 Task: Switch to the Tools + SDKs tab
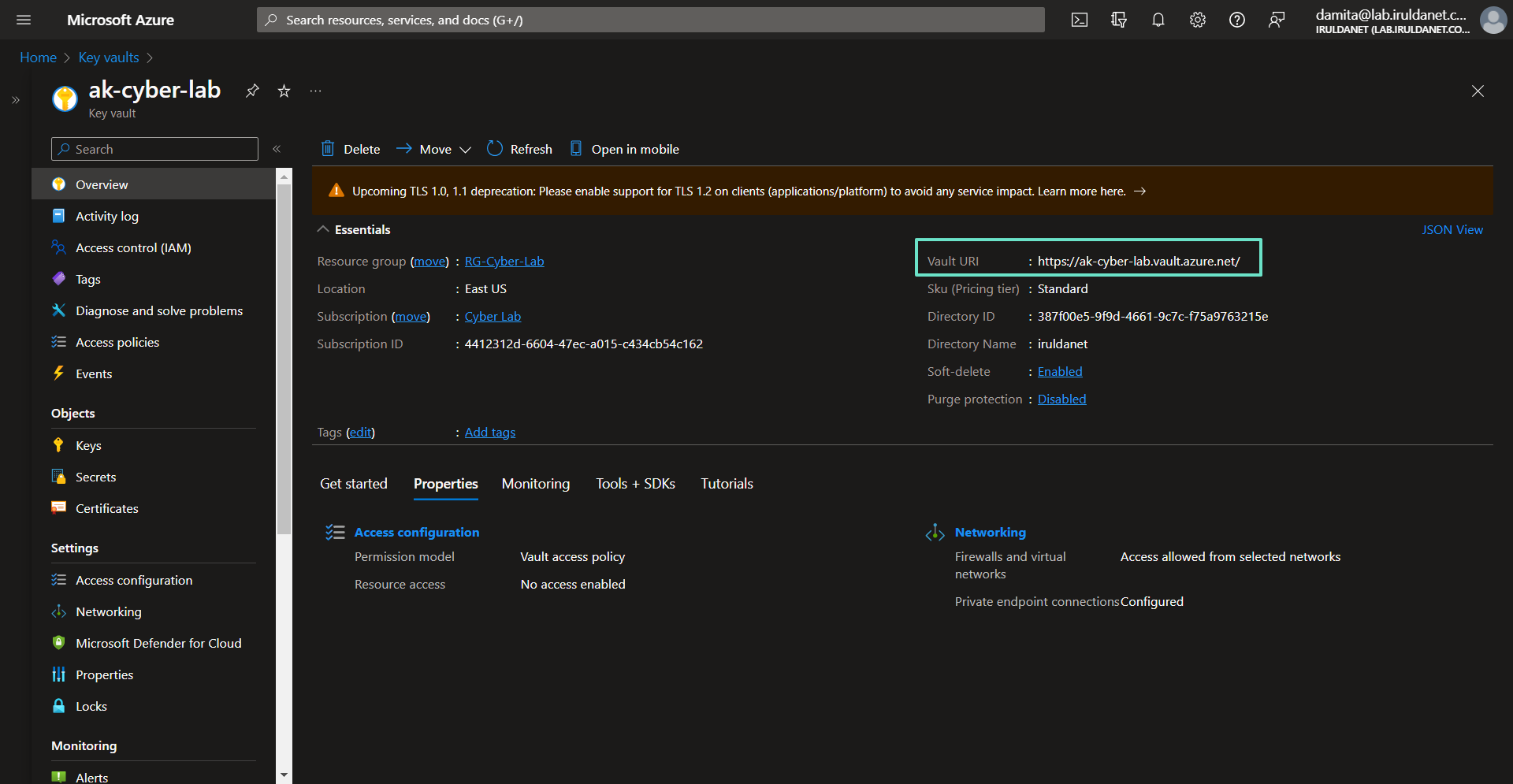pos(635,484)
